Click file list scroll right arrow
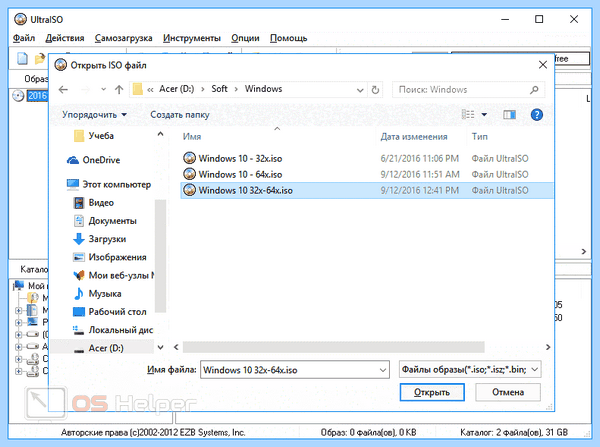Image resolution: width=600 pixels, height=447 pixels. click(548, 347)
